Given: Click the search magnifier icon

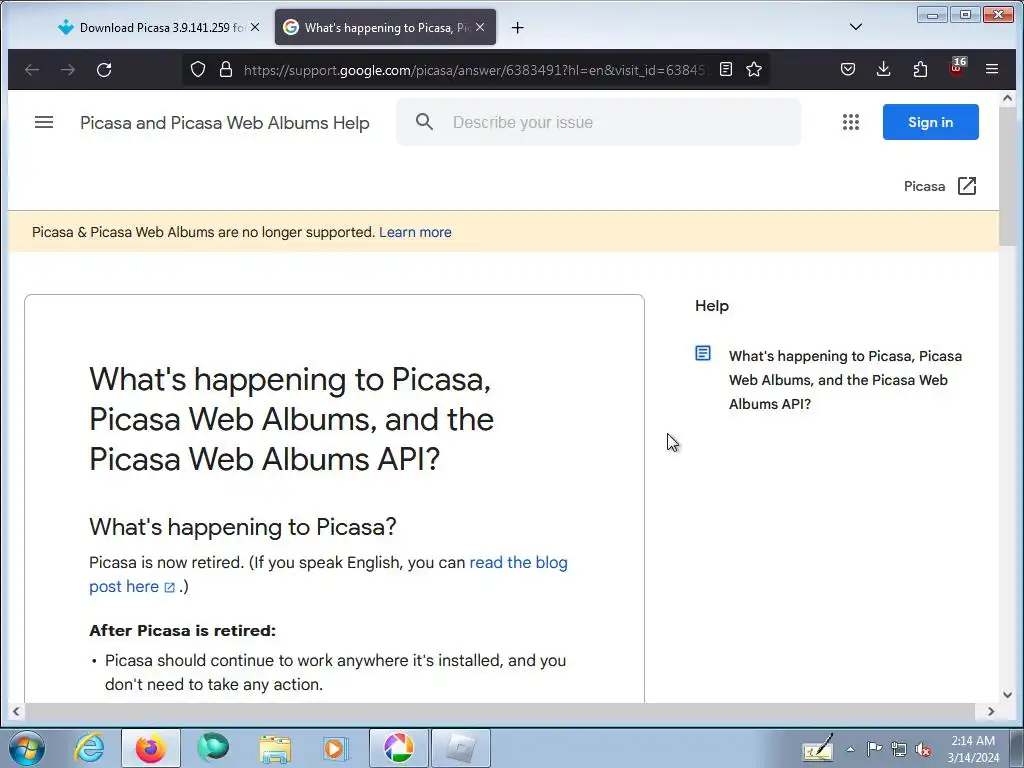Looking at the screenshot, I should tap(424, 121).
